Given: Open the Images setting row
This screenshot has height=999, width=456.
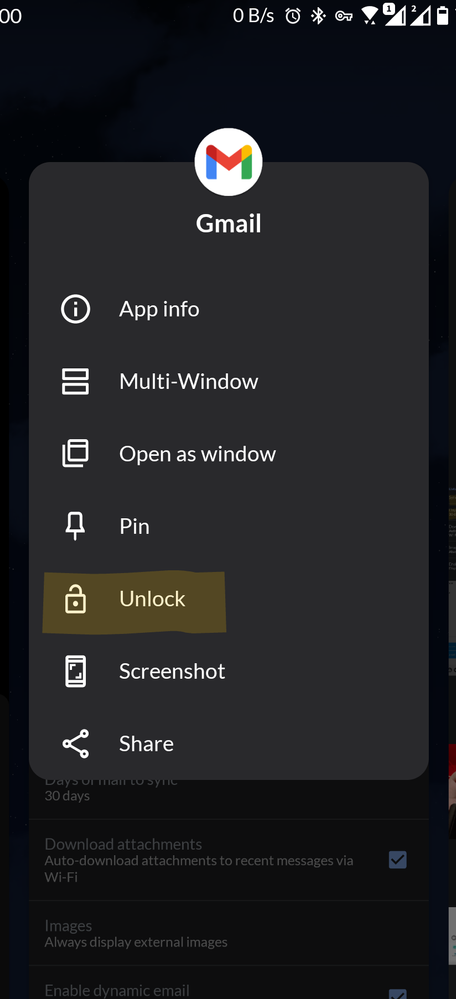Looking at the screenshot, I should [x=229, y=933].
